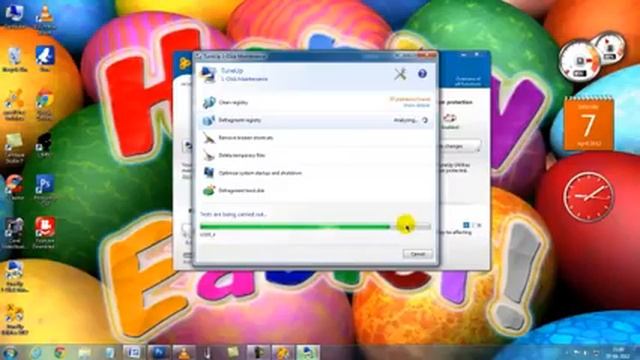The height and width of the screenshot is (360, 640).
Task: Click the Show details link under problems found
Action: [x=417, y=105]
